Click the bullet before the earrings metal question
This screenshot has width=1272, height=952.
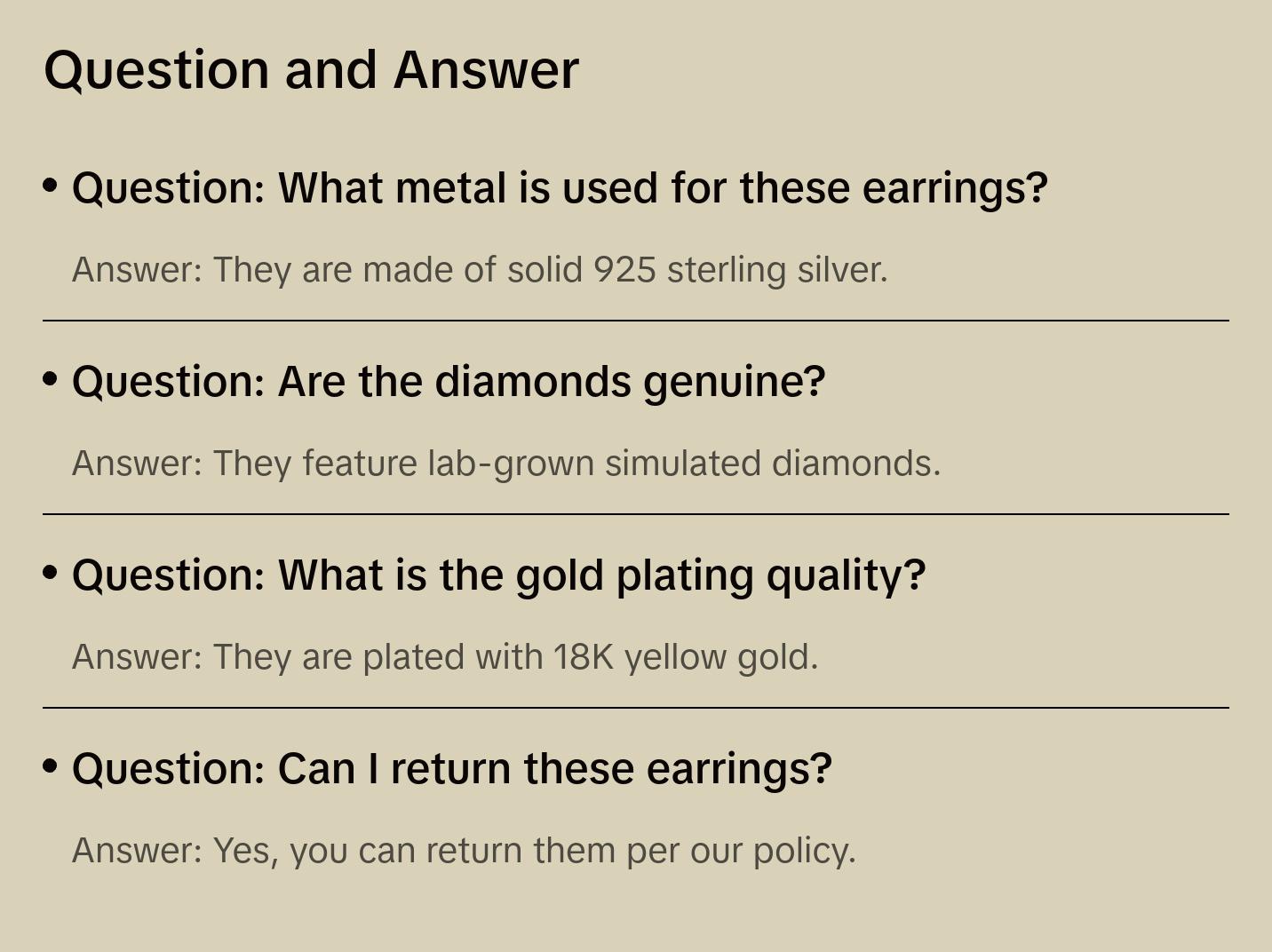tap(51, 186)
